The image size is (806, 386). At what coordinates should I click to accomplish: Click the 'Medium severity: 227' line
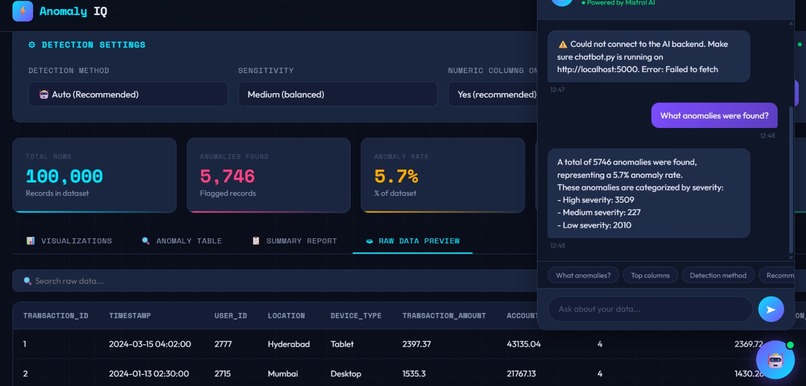point(599,212)
